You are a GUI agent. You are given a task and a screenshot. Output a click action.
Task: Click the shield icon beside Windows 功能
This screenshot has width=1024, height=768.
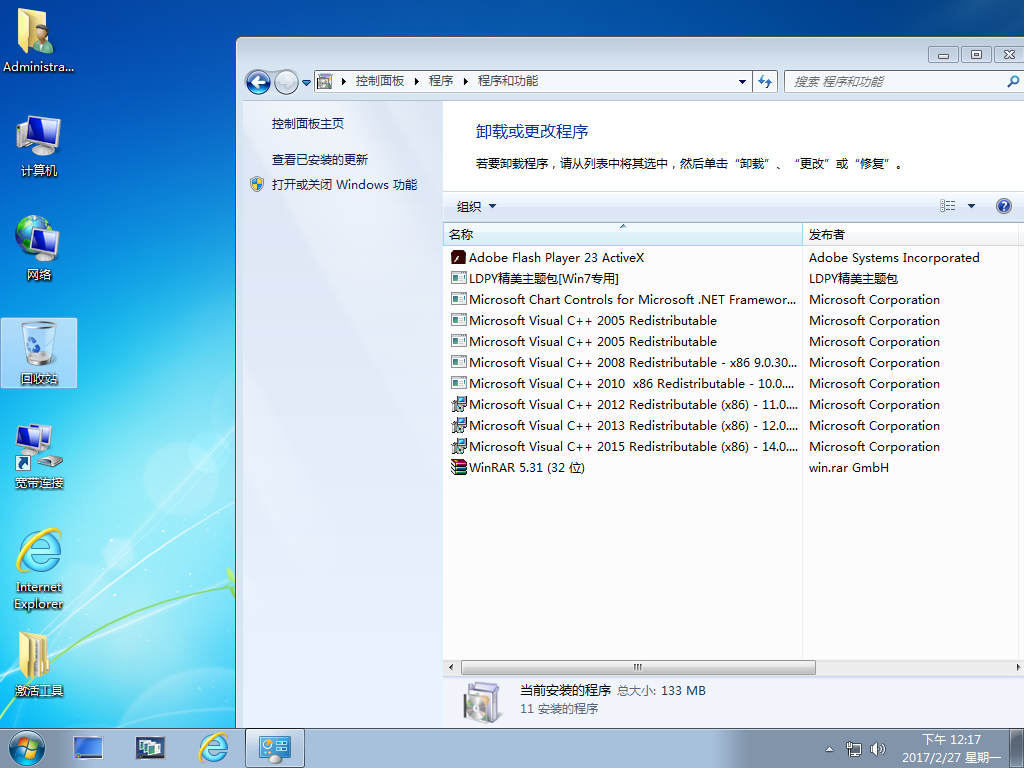[x=257, y=184]
